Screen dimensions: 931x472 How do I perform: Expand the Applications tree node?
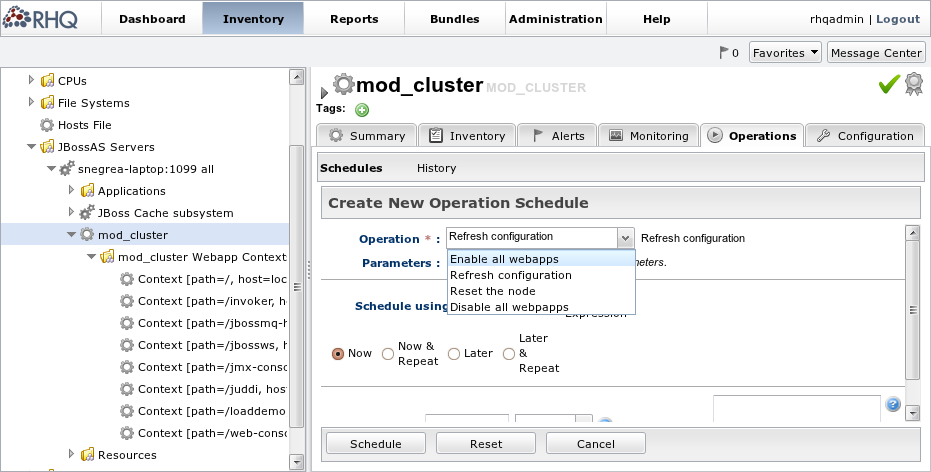pos(71,190)
